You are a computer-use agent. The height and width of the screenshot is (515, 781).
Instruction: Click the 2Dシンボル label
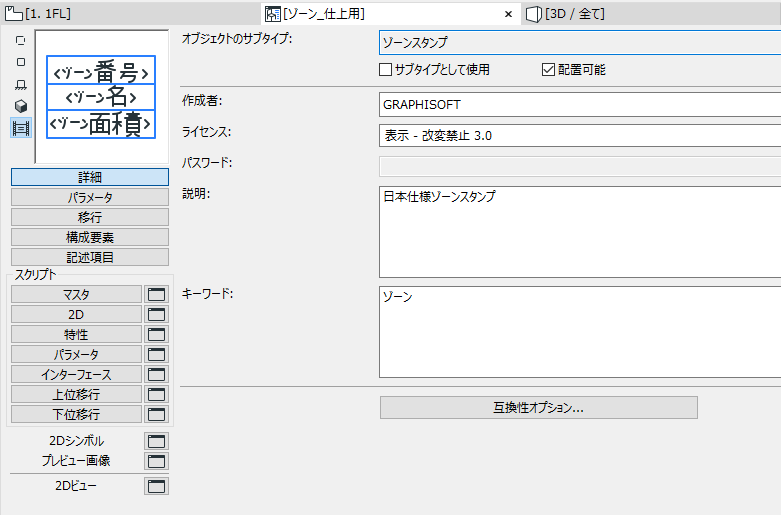(77, 441)
